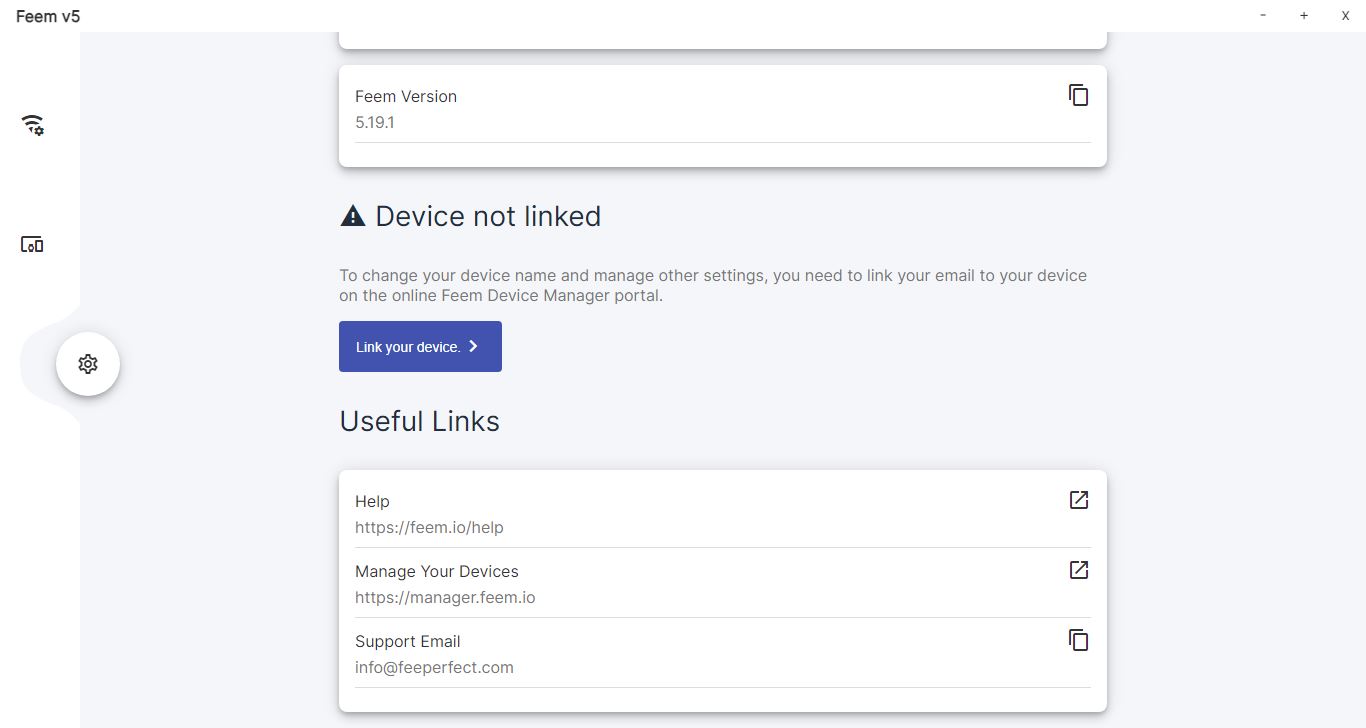Image resolution: width=1366 pixels, height=728 pixels.
Task: Open the devices sidebar icon
Action: click(32, 245)
